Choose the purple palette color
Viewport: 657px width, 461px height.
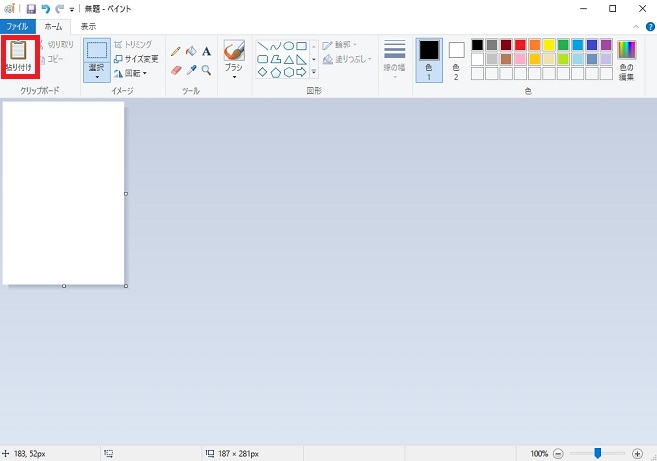tap(606, 45)
